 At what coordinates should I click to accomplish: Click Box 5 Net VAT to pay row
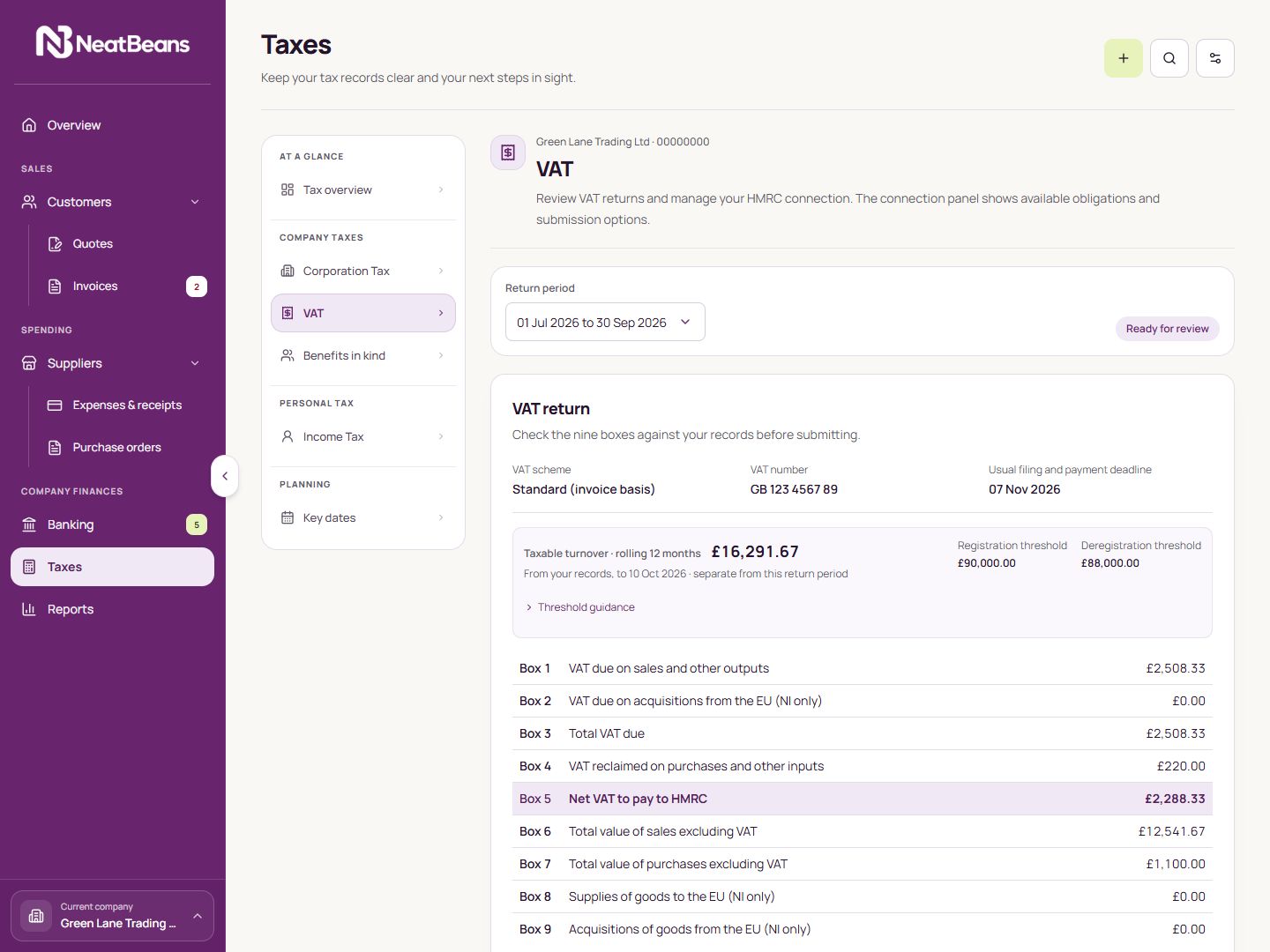tap(863, 799)
